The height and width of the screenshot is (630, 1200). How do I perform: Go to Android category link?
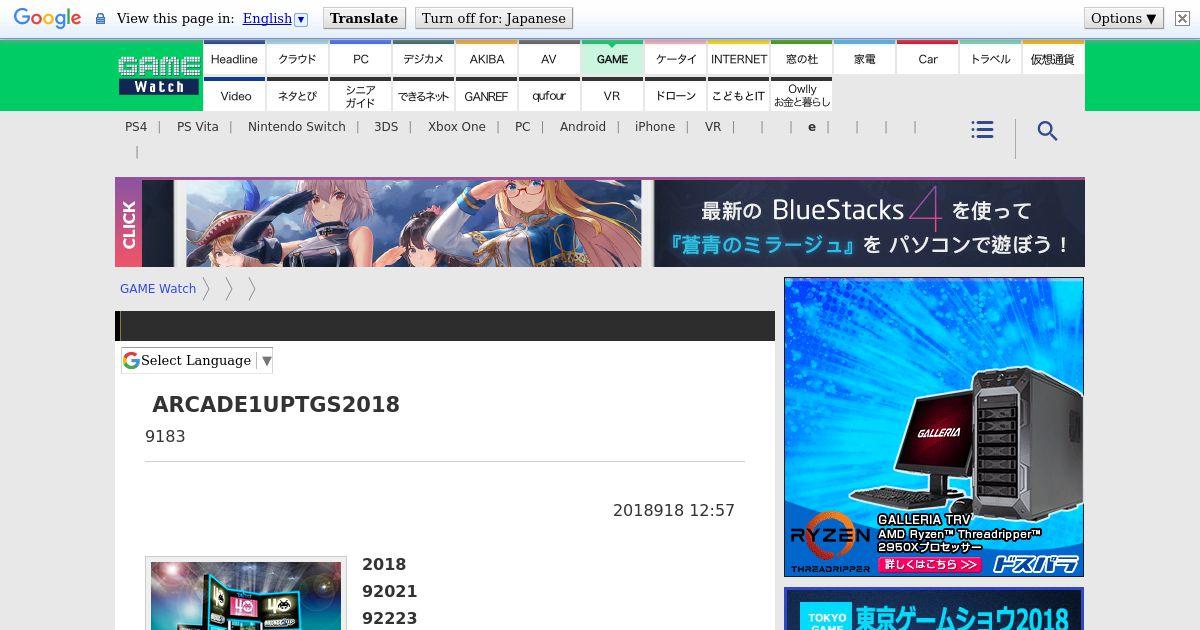[583, 127]
